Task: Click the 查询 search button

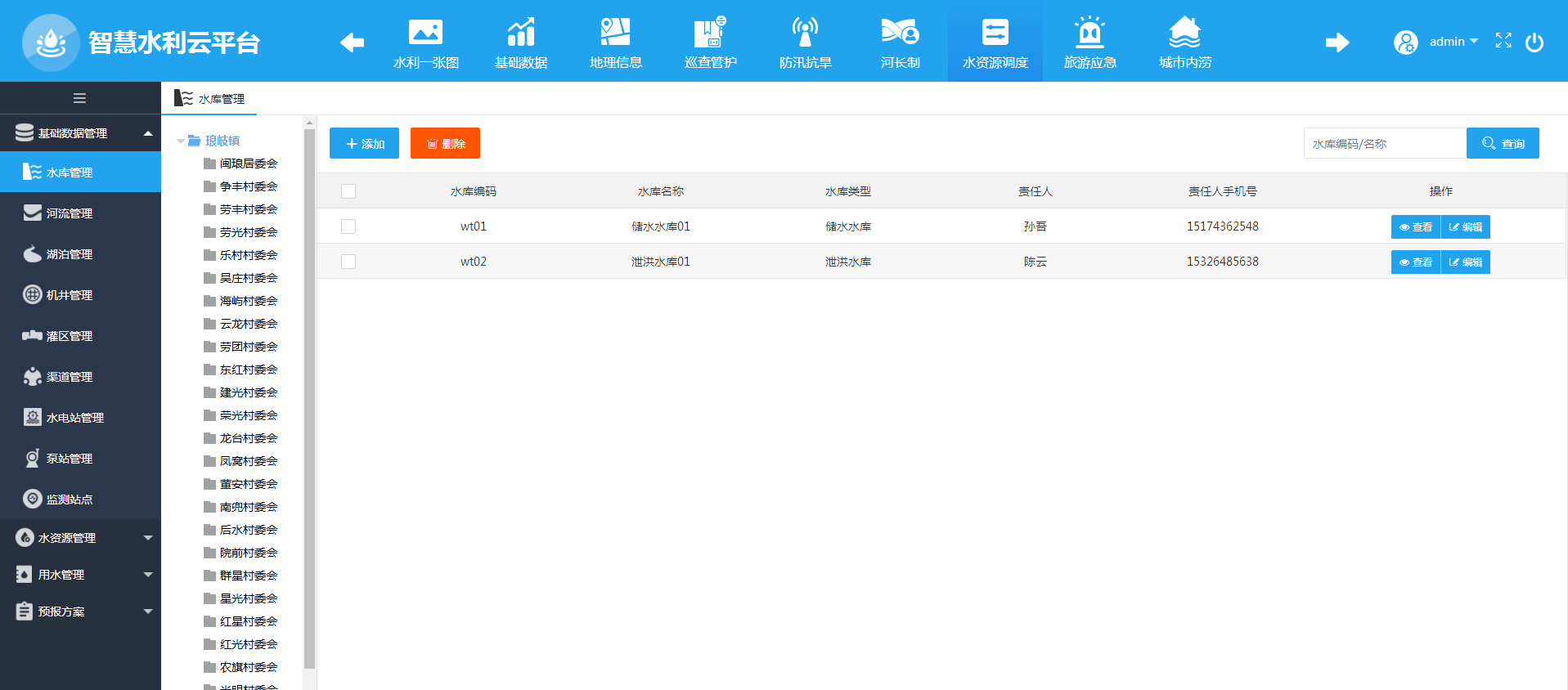Action: (x=1503, y=143)
